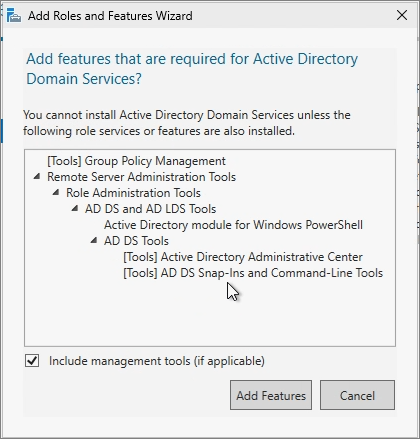Image resolution: width=420 pixels, height=439 pixels.
Task: Select AD DS and AD LDS Tools label
Action: pos(150,209)
